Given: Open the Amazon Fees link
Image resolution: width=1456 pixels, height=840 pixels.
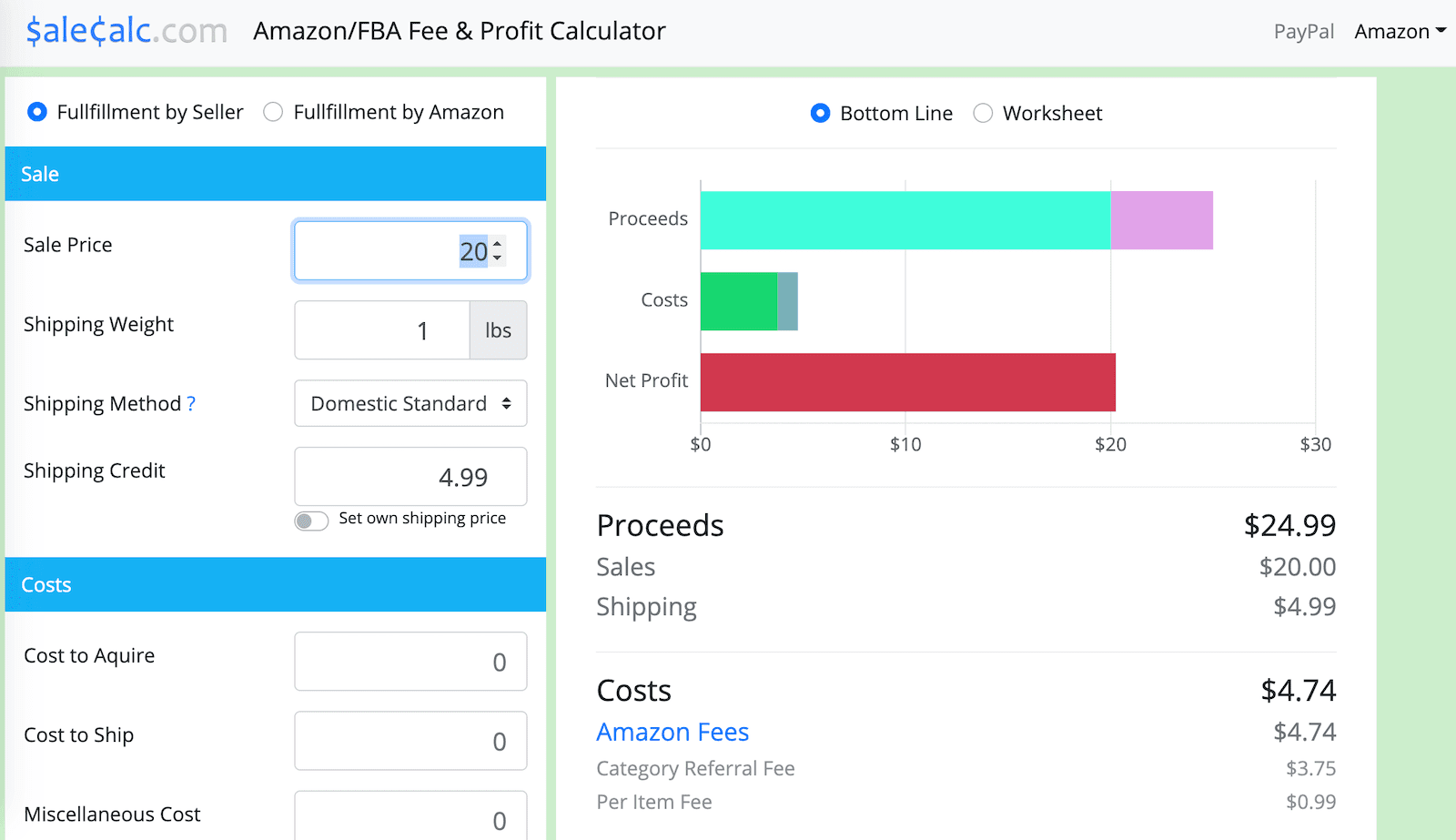Looking at the screenshot, I should (672, 732).
